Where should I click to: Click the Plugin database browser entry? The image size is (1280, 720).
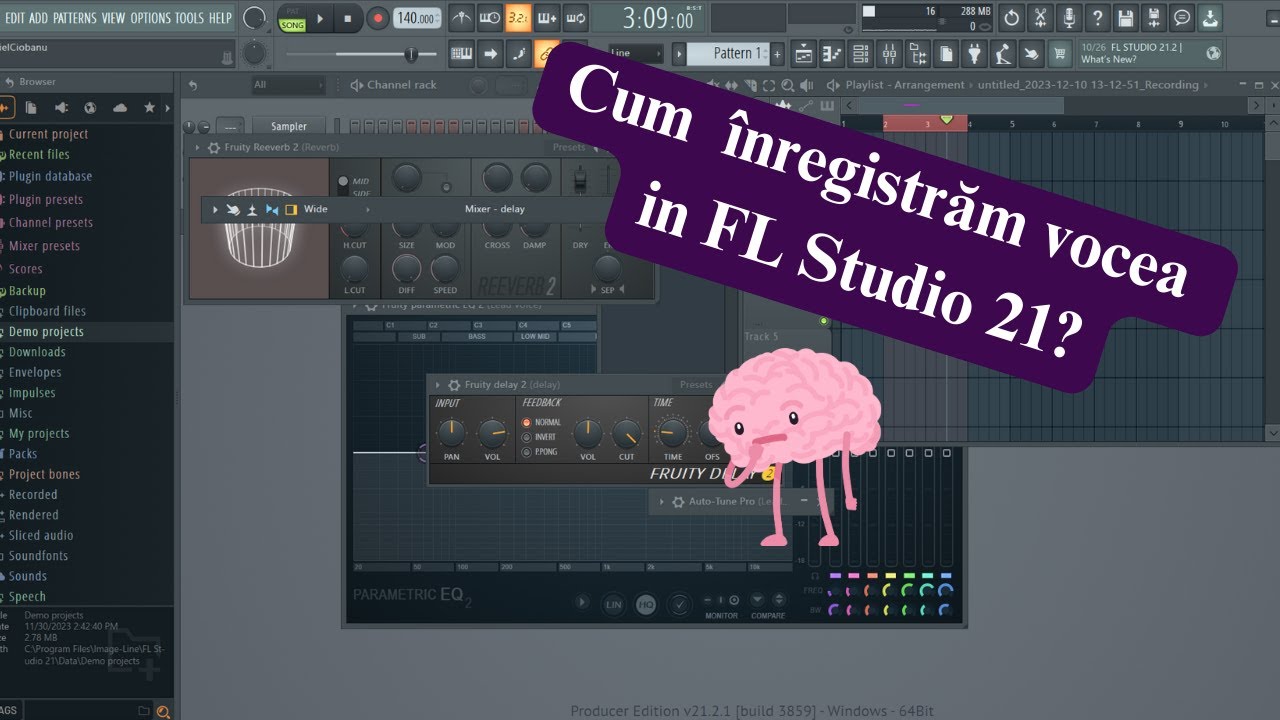point(50,176)
